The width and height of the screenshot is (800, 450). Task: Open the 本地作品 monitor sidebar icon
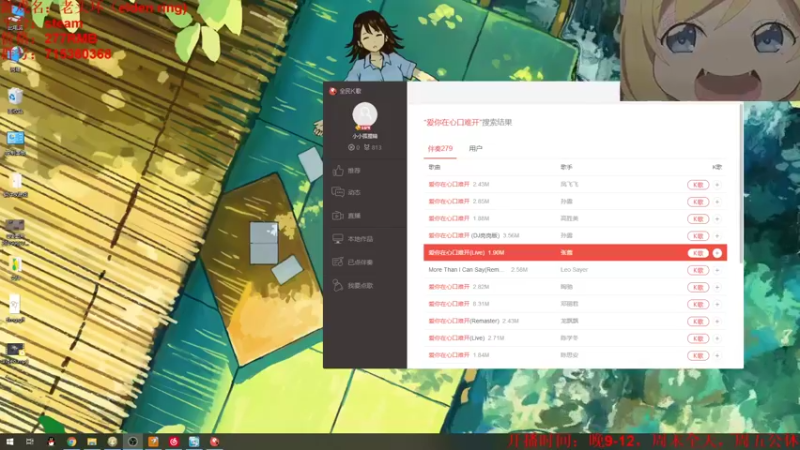338,238
